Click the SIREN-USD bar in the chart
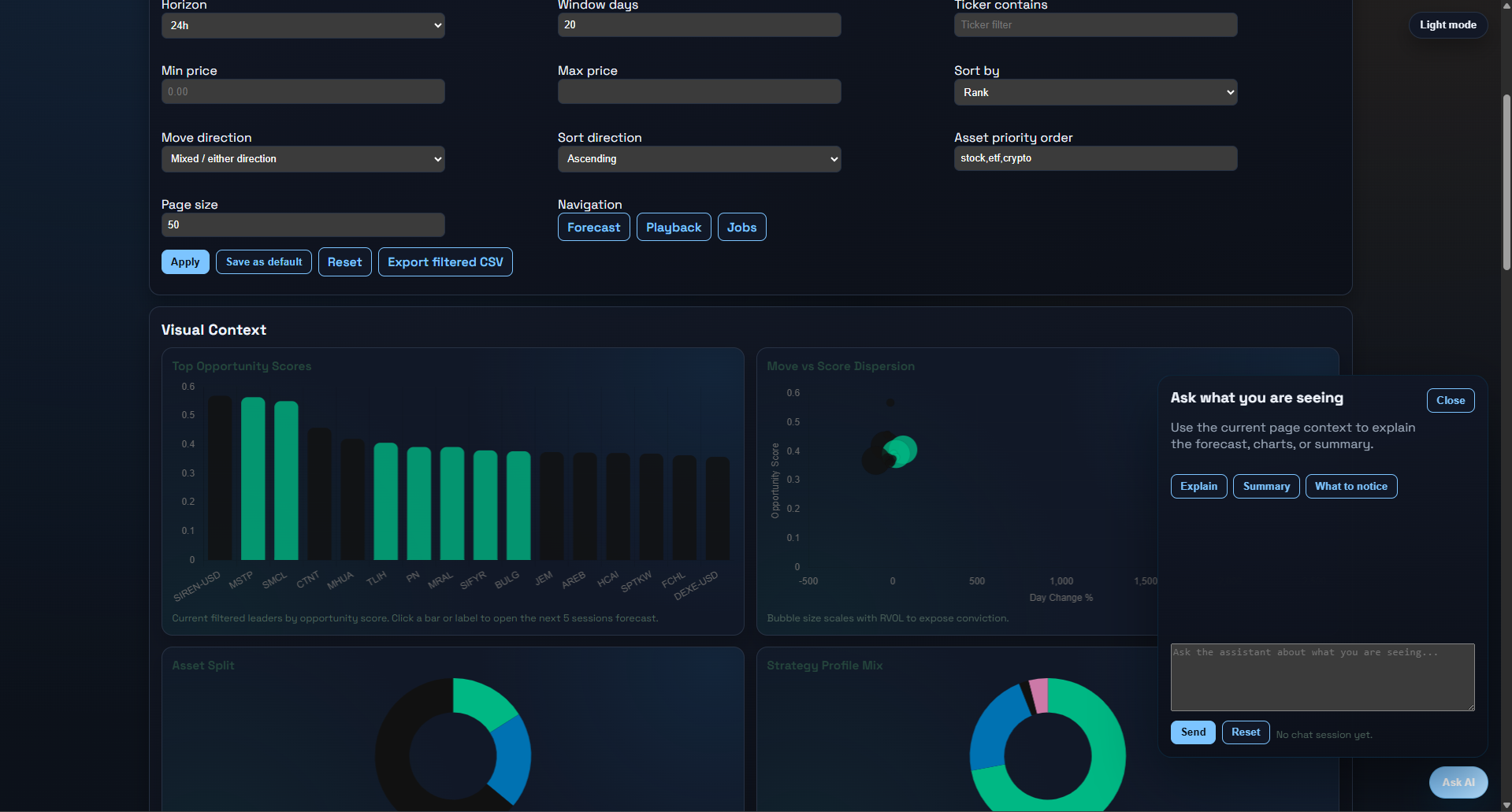 220,478
